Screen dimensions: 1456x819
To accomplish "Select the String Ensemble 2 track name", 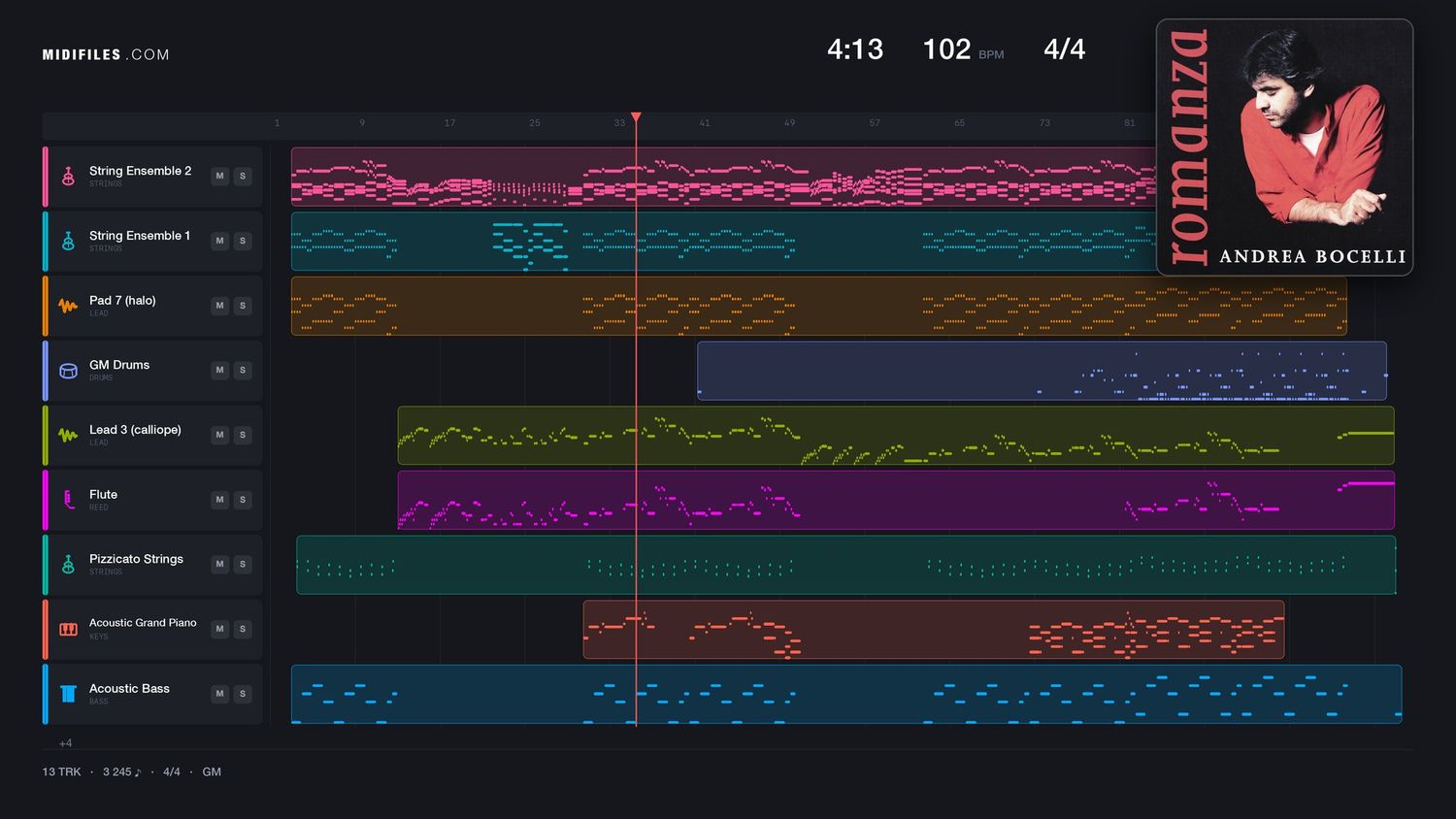I will pyautogui.click(x=140, y=171).
